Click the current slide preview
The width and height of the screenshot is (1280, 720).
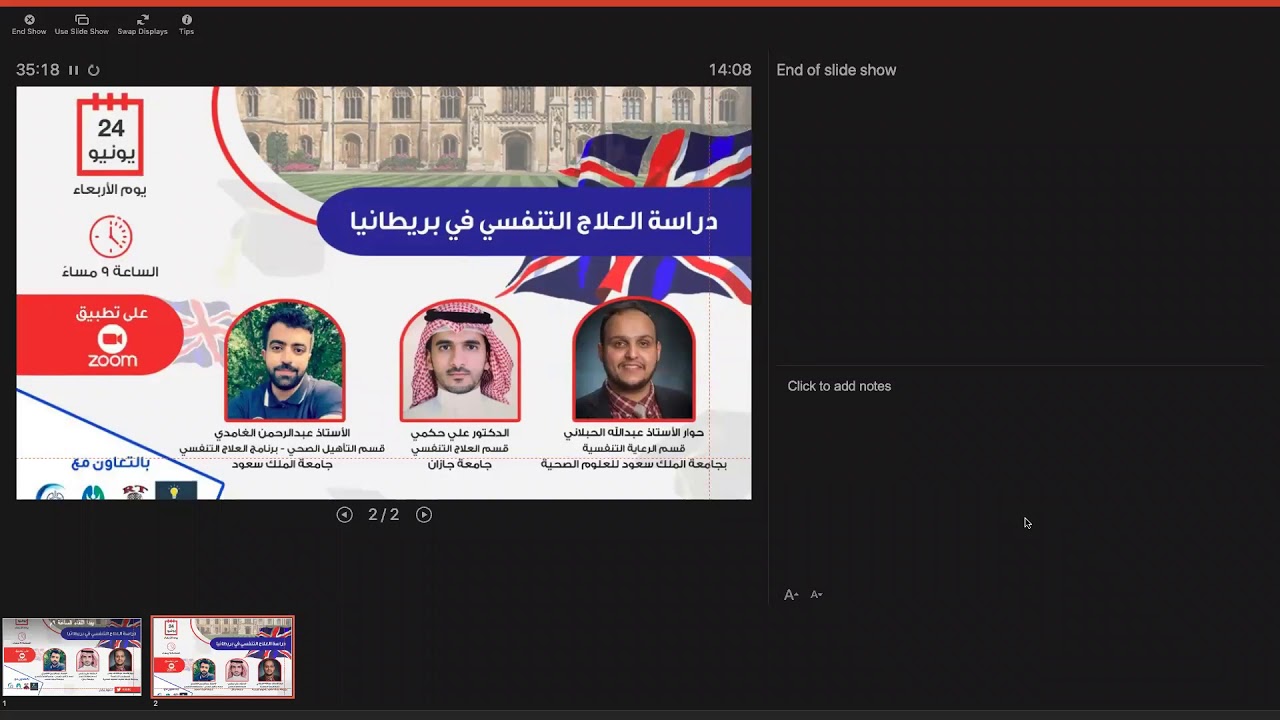[x=384, y=292]
